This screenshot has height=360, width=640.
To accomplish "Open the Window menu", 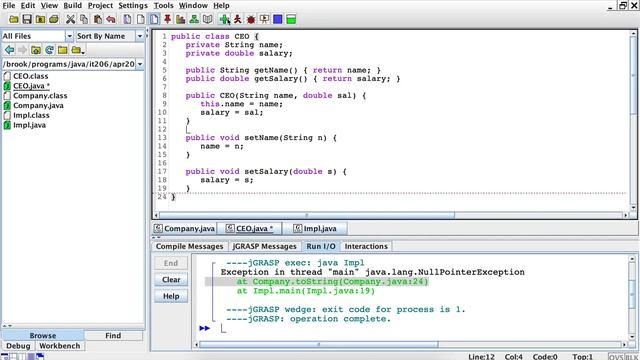I will tap(193, 5).
